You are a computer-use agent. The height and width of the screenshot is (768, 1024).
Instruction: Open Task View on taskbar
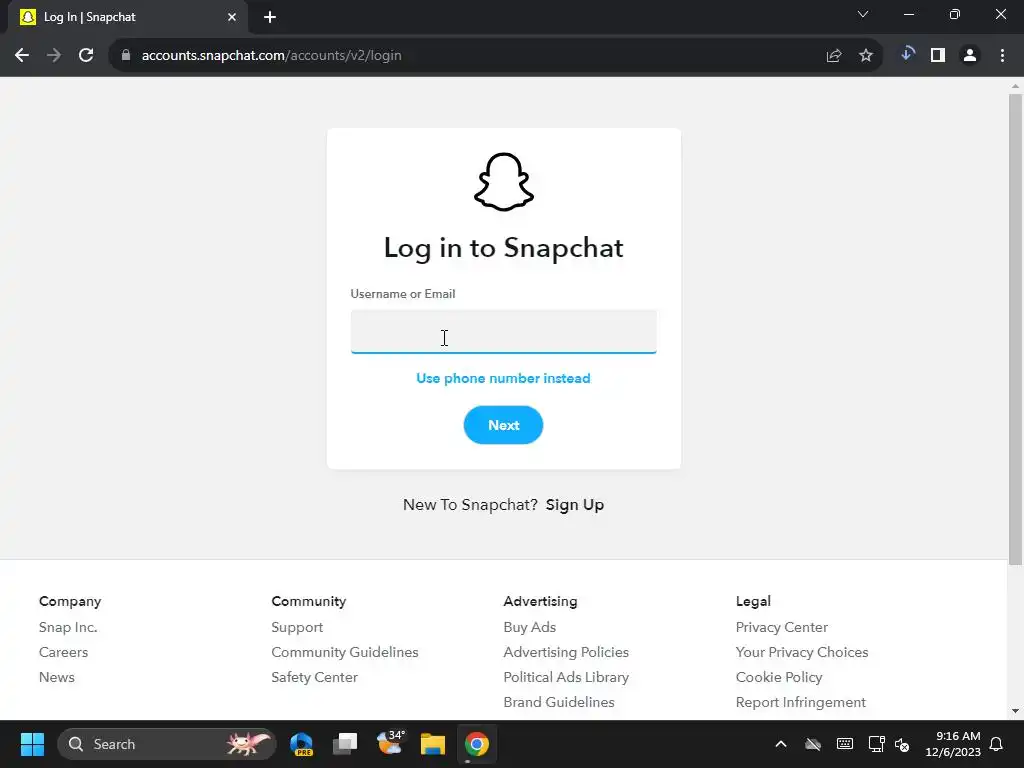pyautogui.click(x=345, y=744)
